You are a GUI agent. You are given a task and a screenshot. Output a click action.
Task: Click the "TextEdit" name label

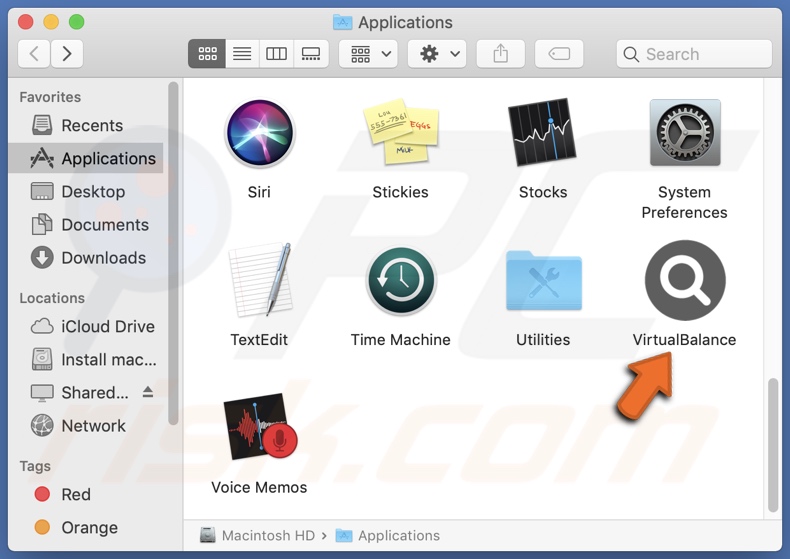tap(259, 340)
